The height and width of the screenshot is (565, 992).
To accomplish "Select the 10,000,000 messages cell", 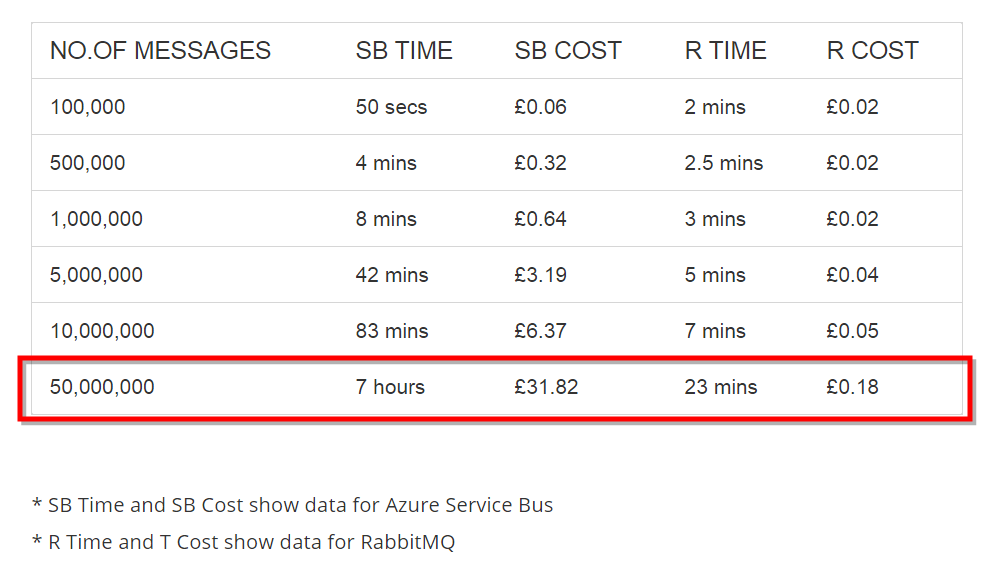I will click(102, 331).
